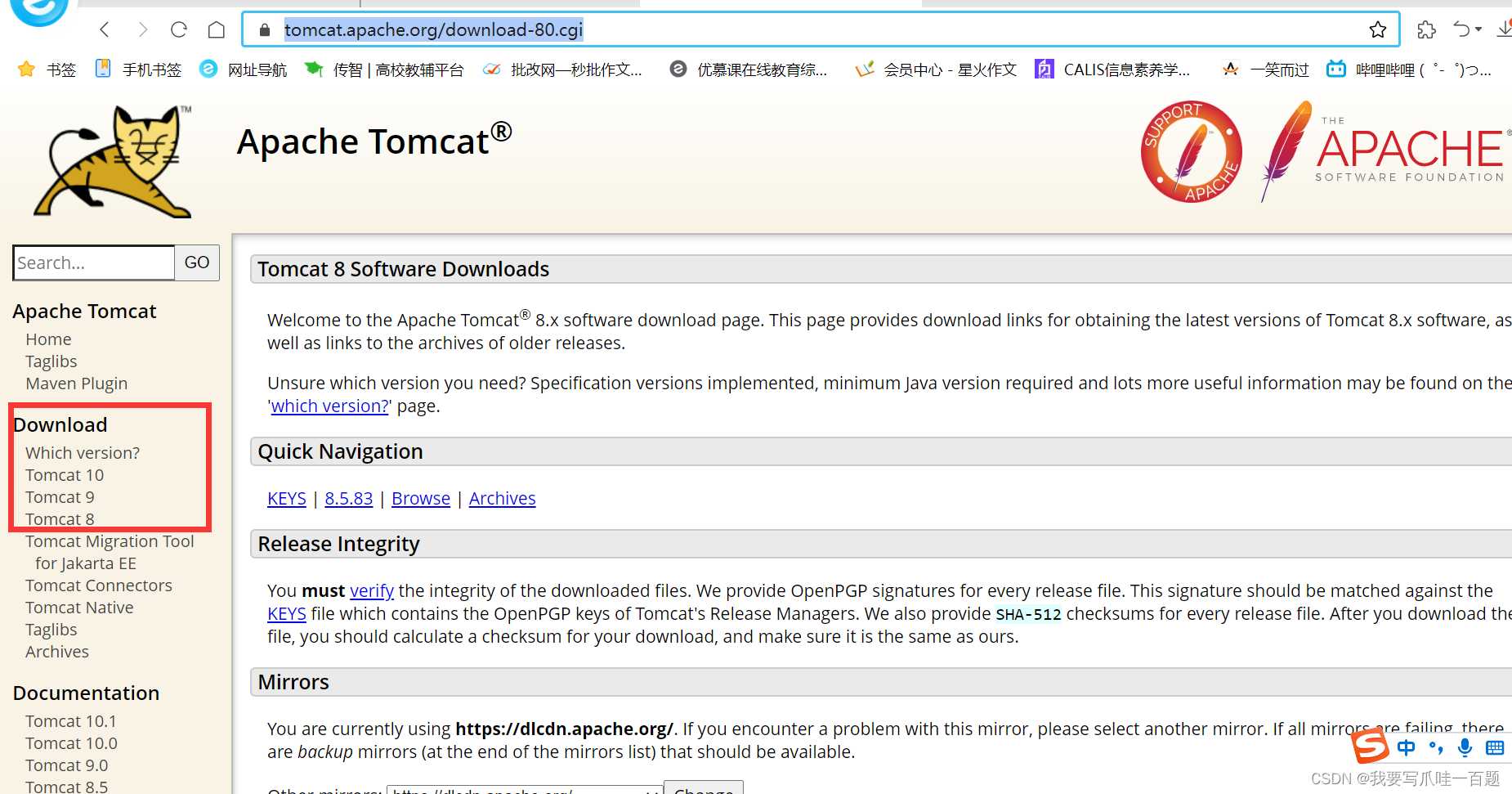Screen dimensions: 1512x794
Task: Click the Change mirror button
Action: pos(704,787)
